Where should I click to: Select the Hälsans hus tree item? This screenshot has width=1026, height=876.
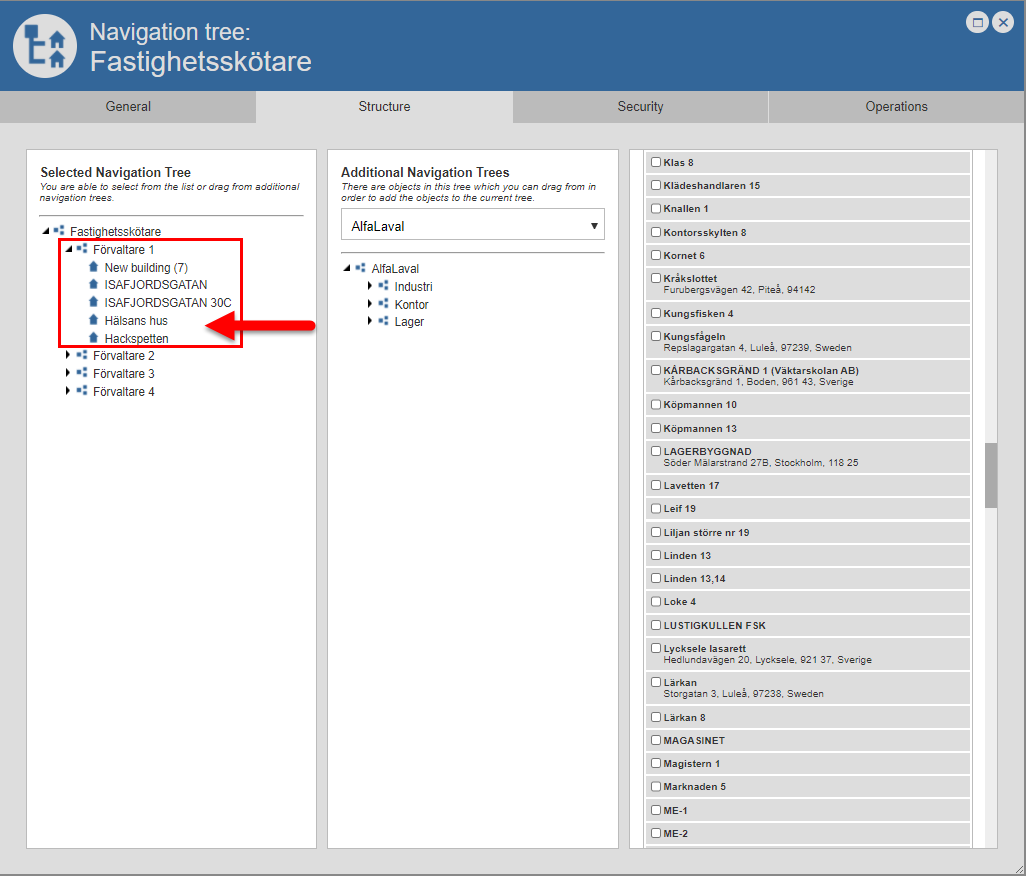click(x=136, y=321)
